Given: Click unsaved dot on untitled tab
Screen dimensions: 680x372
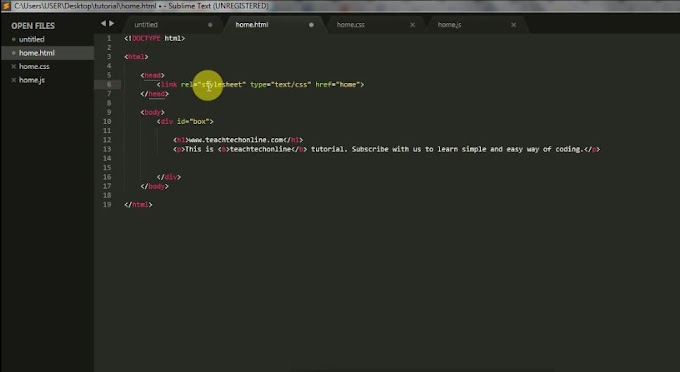Looking at the screenshot, I should tap(210, 25).
